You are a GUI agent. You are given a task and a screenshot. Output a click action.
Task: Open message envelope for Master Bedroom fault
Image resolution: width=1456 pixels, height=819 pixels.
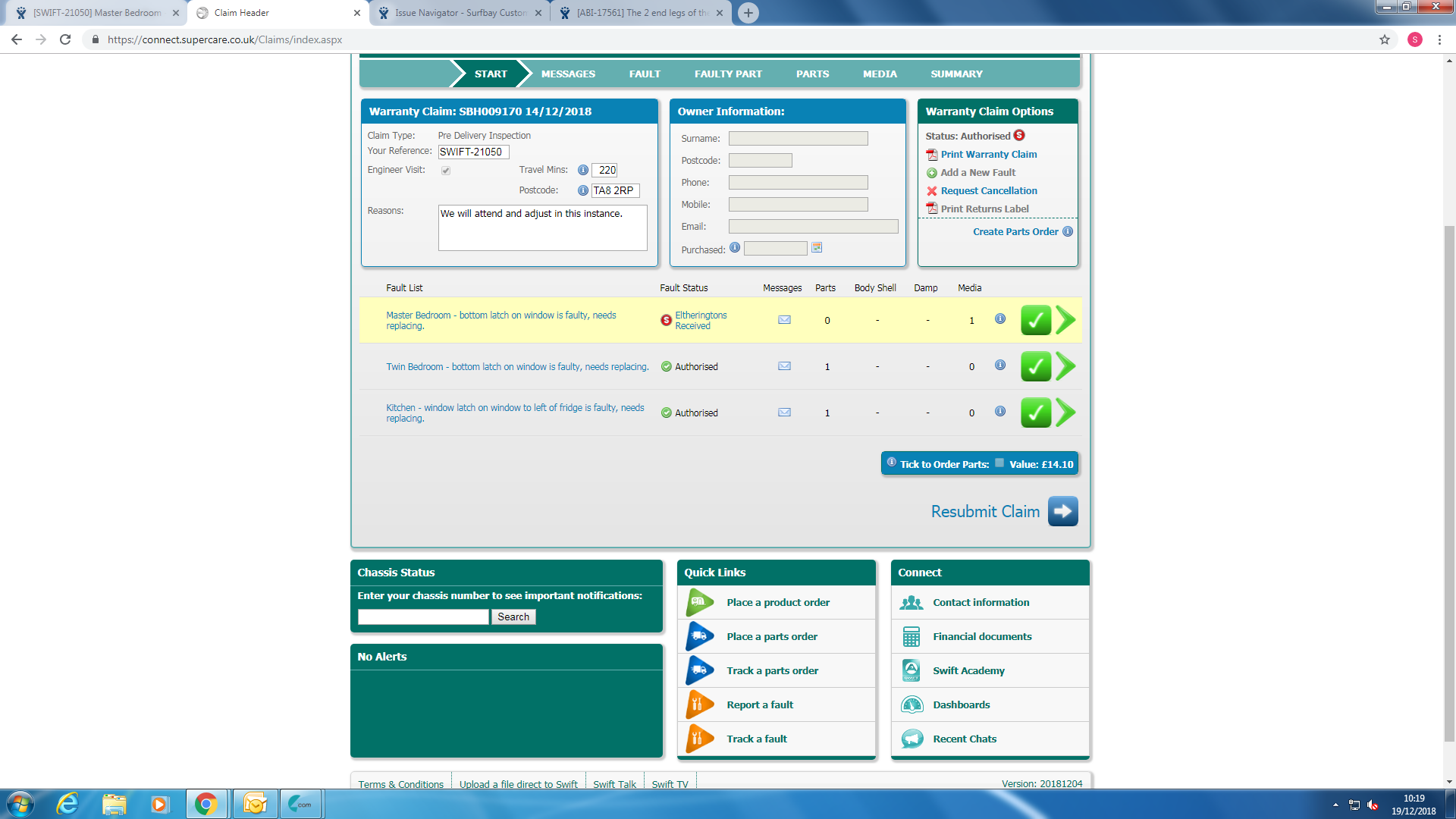tap(784, 320)
